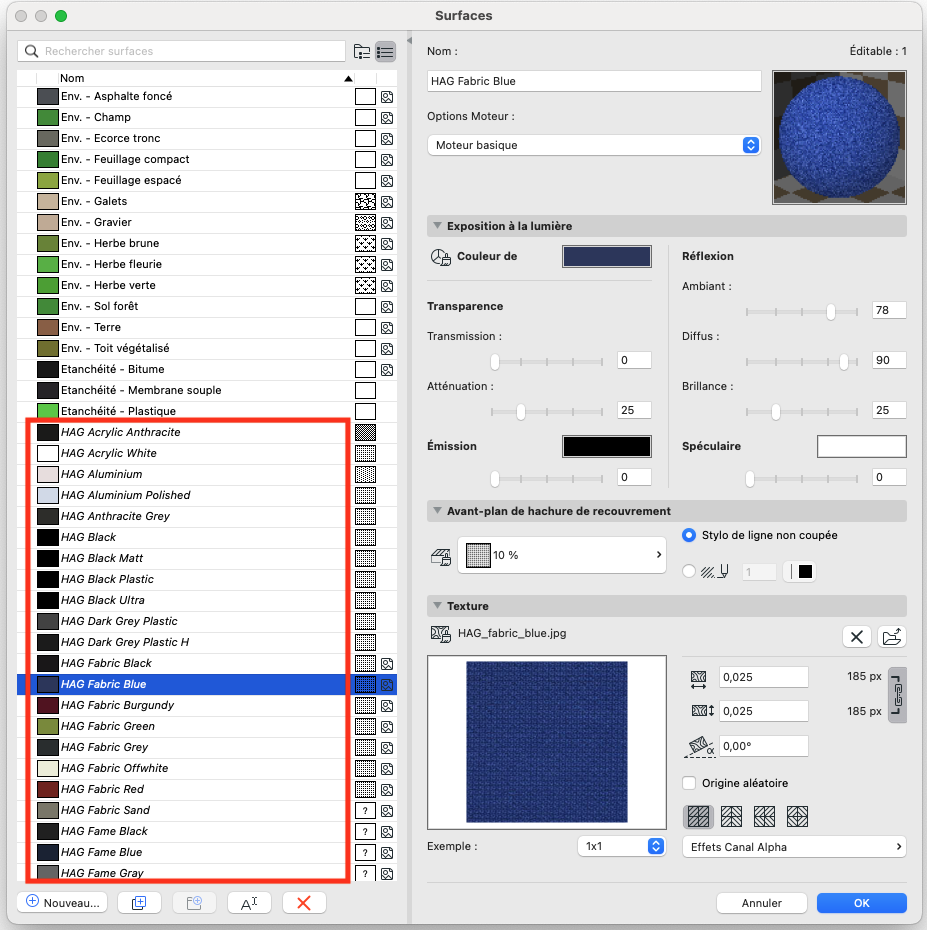Screen dimensions: 927x930
Task: Click the texture file icon next to HAG_fabric_blue.jpg
Action: (441, 634)
